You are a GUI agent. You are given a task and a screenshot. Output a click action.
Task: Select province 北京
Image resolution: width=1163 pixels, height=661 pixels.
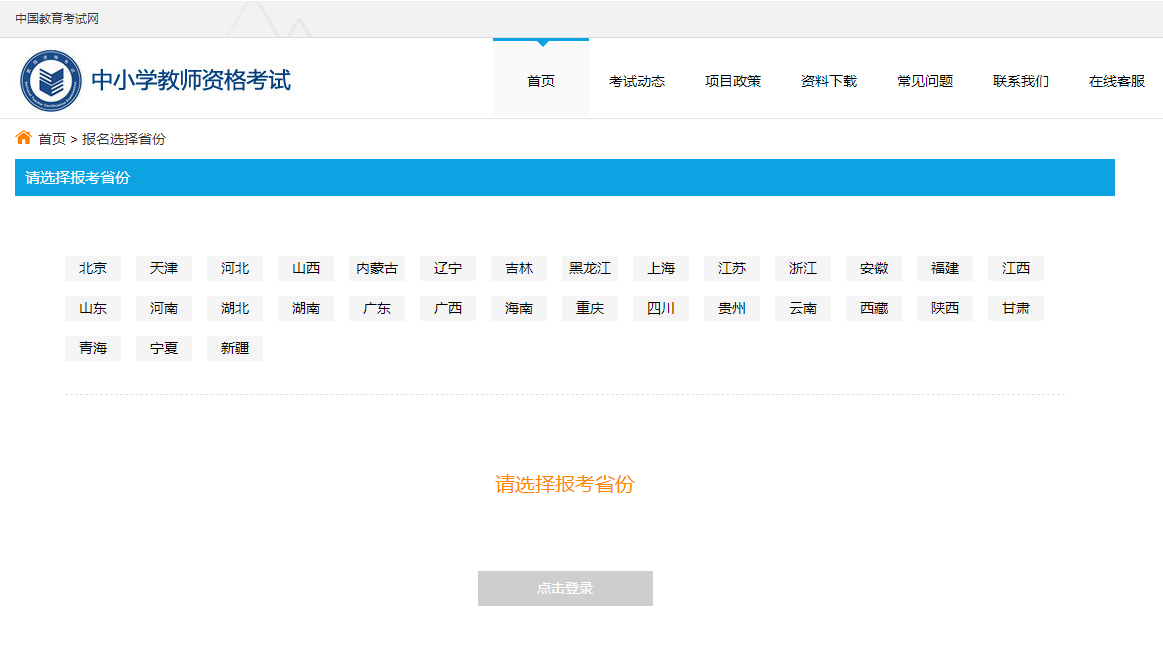tap(93, 268)
